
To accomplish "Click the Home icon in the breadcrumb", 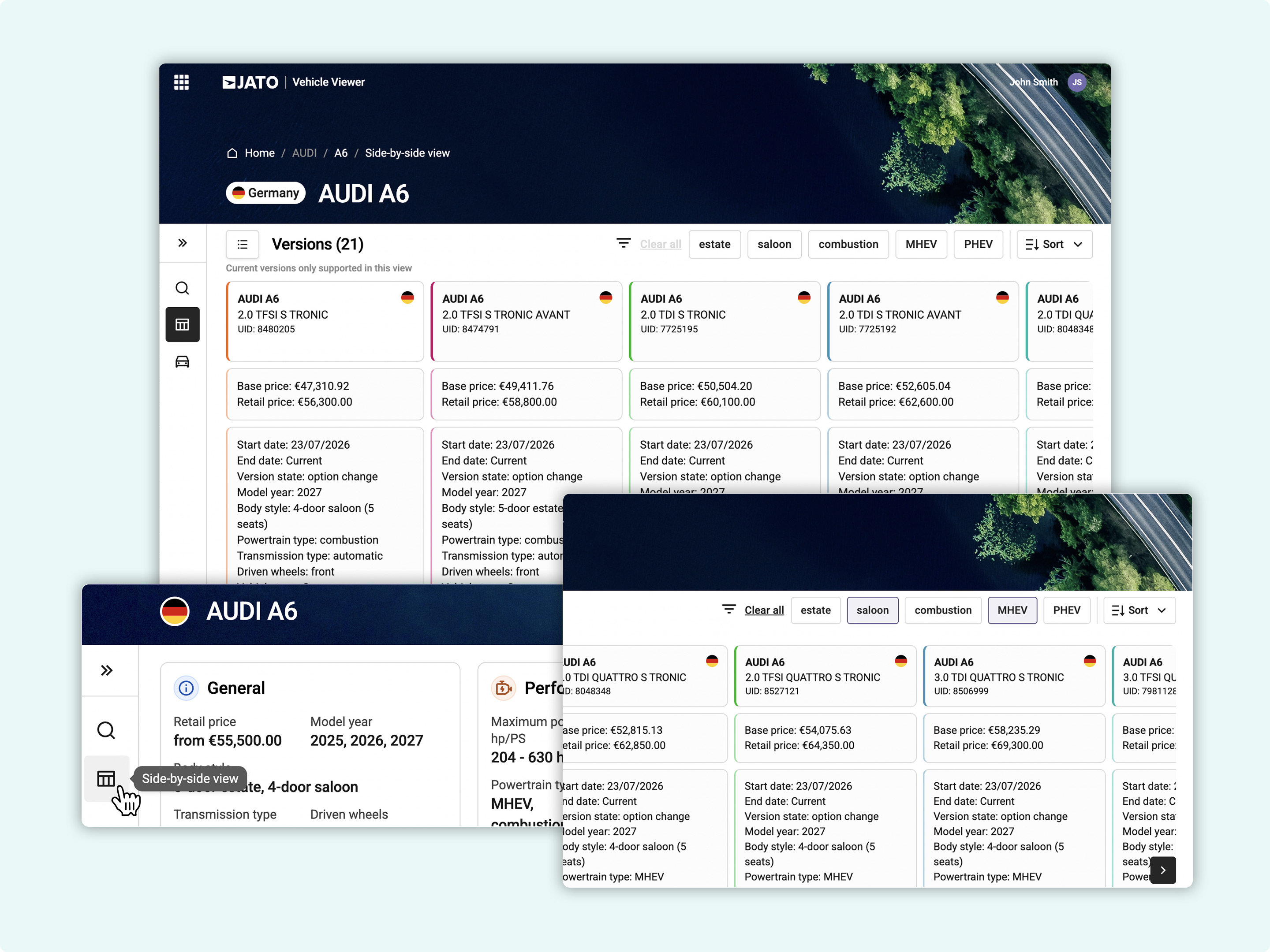I will pyautogui.click(x=232, y=153).
